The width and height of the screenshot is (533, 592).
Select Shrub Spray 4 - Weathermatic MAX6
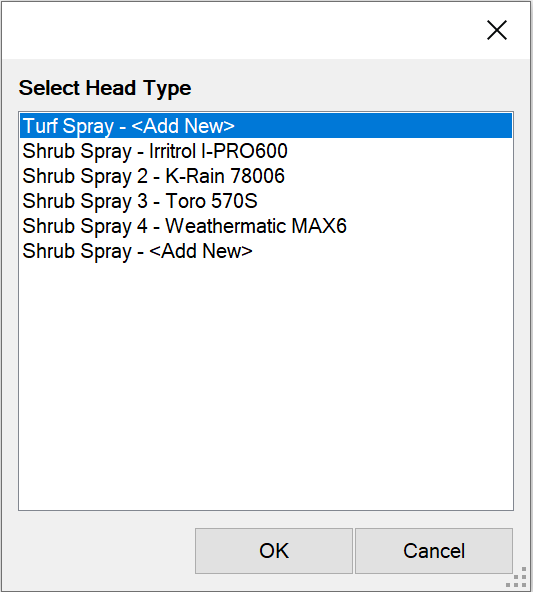(266, 226)
